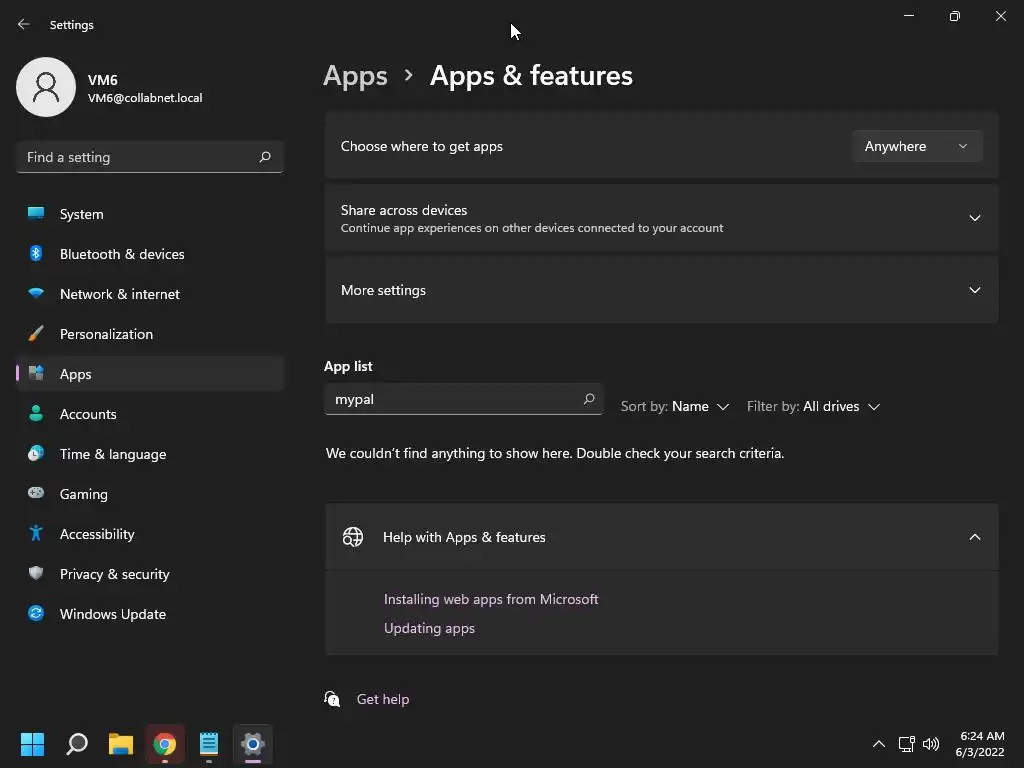Click the Bluetooth & devices icon
1024x768 pixels.
click(36, 254)
